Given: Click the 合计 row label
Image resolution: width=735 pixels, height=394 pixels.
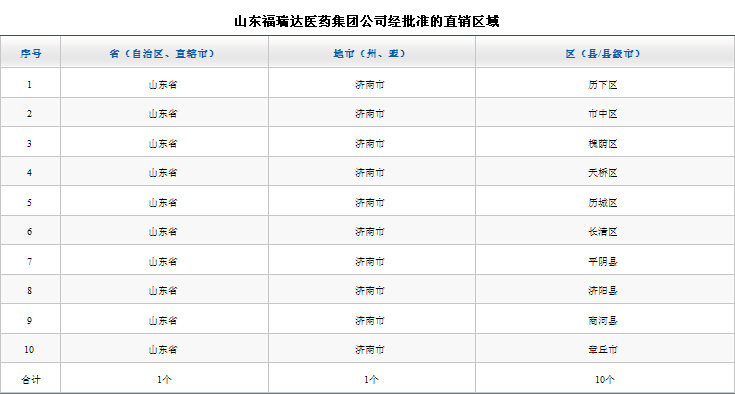Looking at the screenshot, I should point(31,379).
